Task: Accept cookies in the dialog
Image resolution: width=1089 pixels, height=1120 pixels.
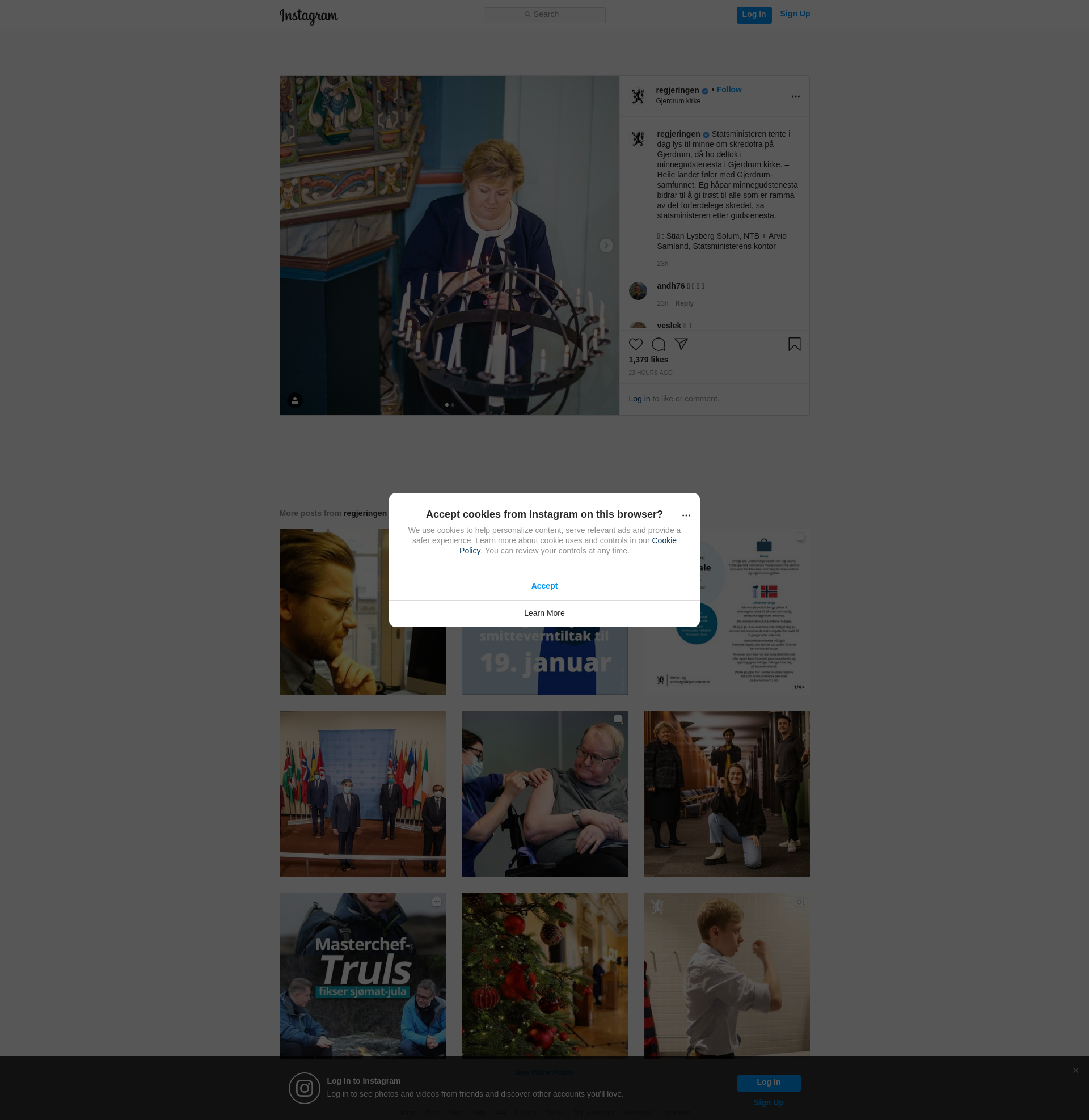Action: [544, 586]
